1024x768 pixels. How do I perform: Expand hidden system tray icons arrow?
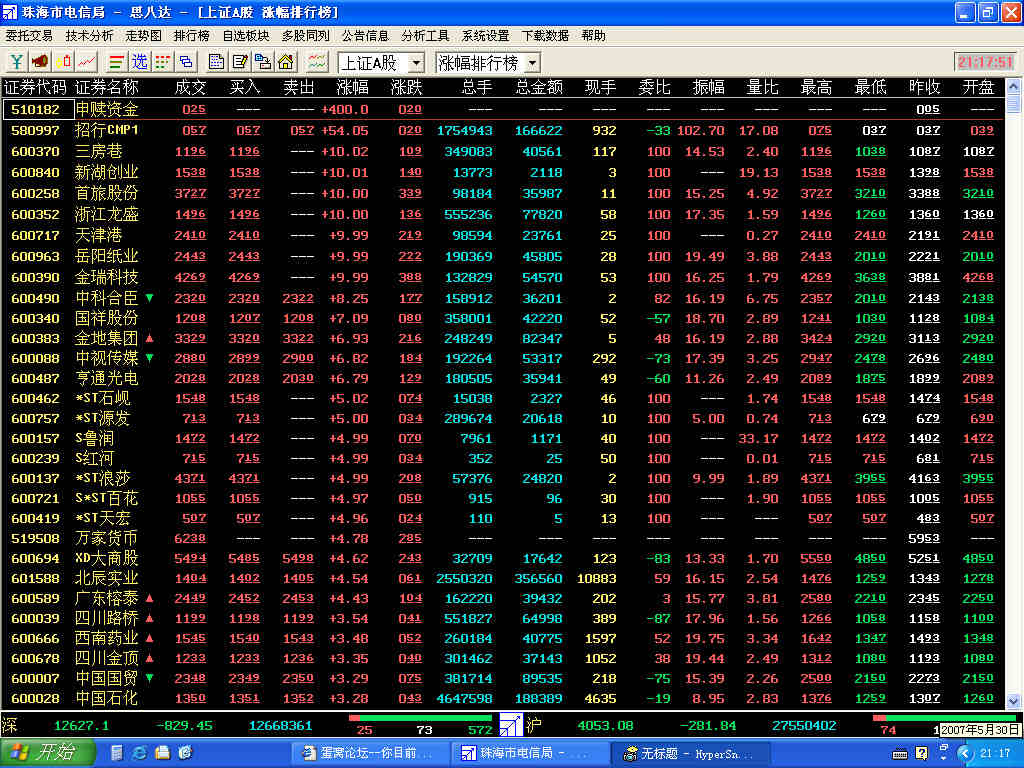click(966, 754)
